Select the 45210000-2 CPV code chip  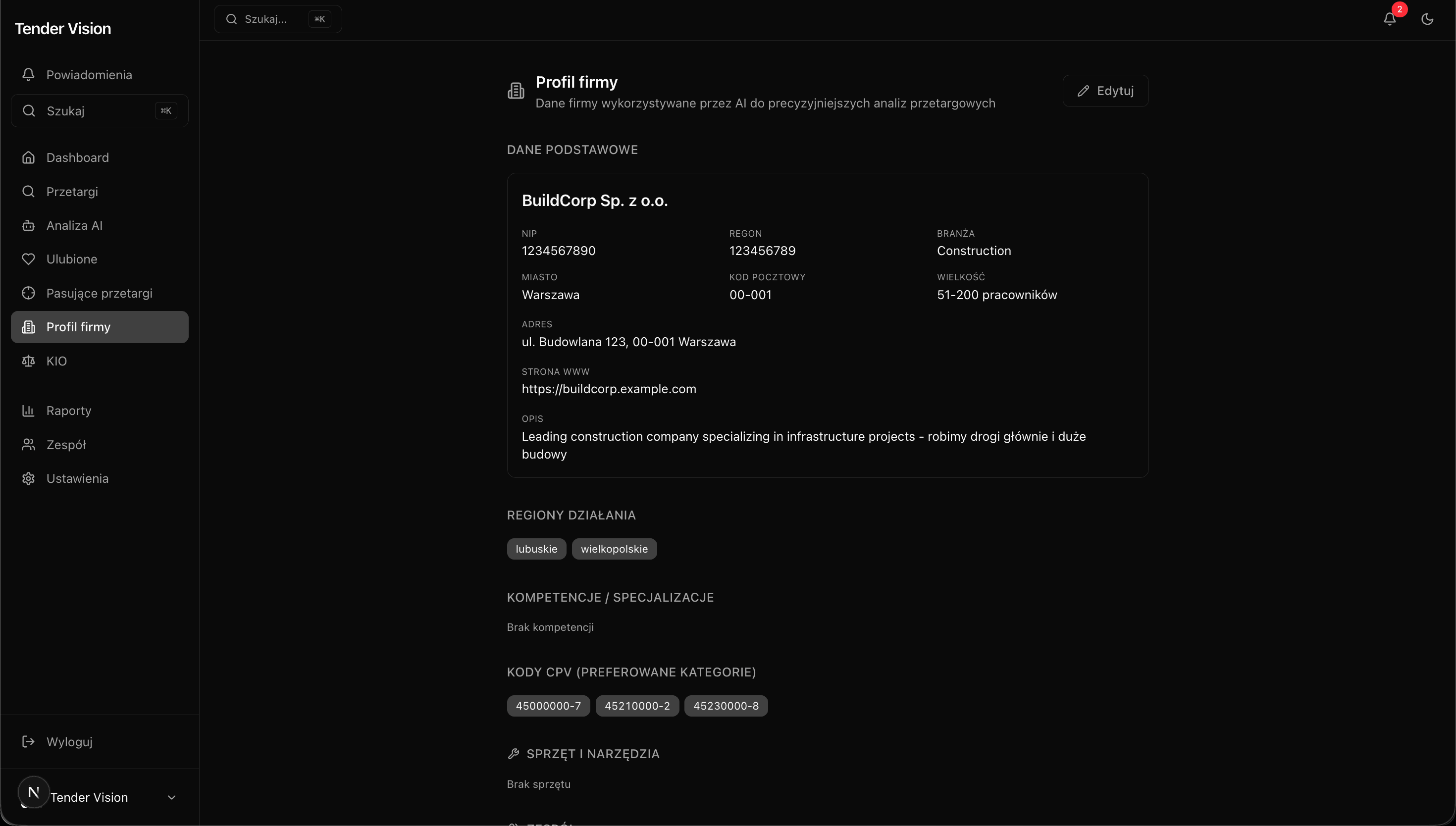637,705
